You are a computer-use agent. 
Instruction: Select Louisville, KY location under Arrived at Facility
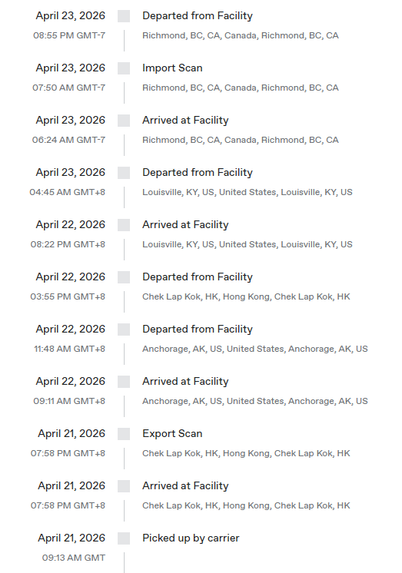[x=247, y=244]
